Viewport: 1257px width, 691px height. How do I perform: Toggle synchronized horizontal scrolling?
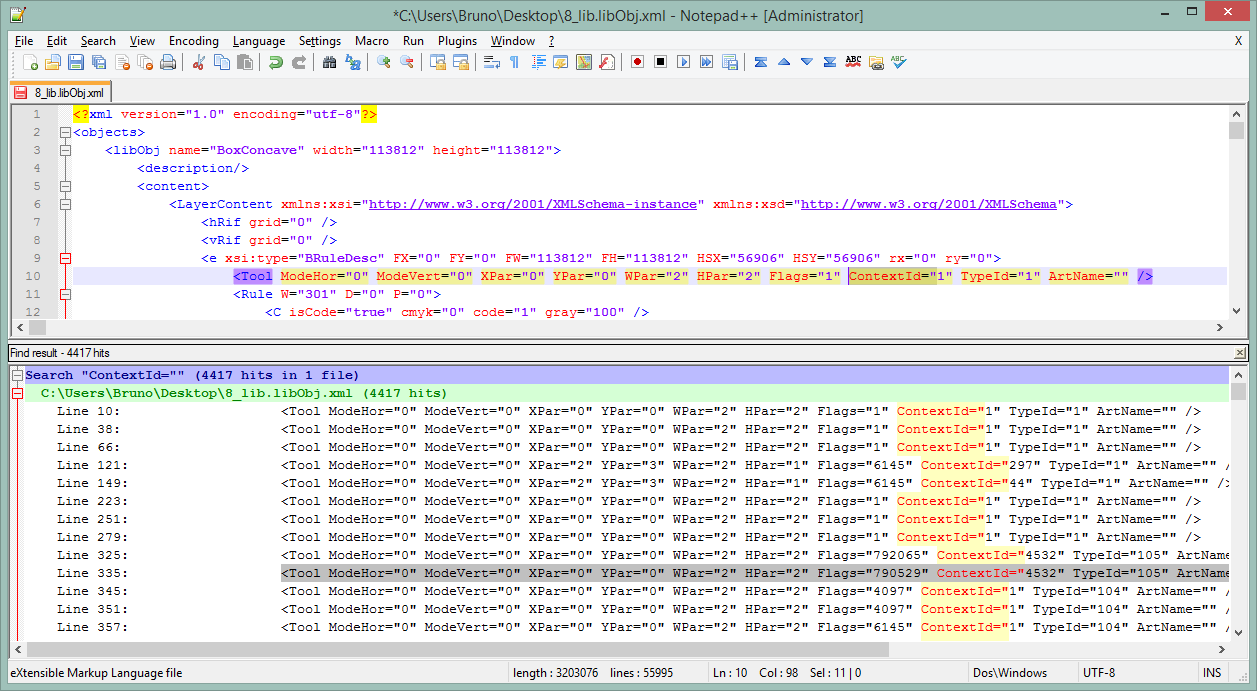pyautogui.click(x=461, y=62)
